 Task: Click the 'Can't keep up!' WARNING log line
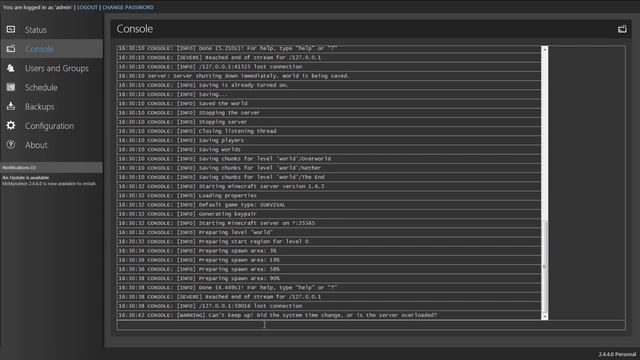coord(329,315)
